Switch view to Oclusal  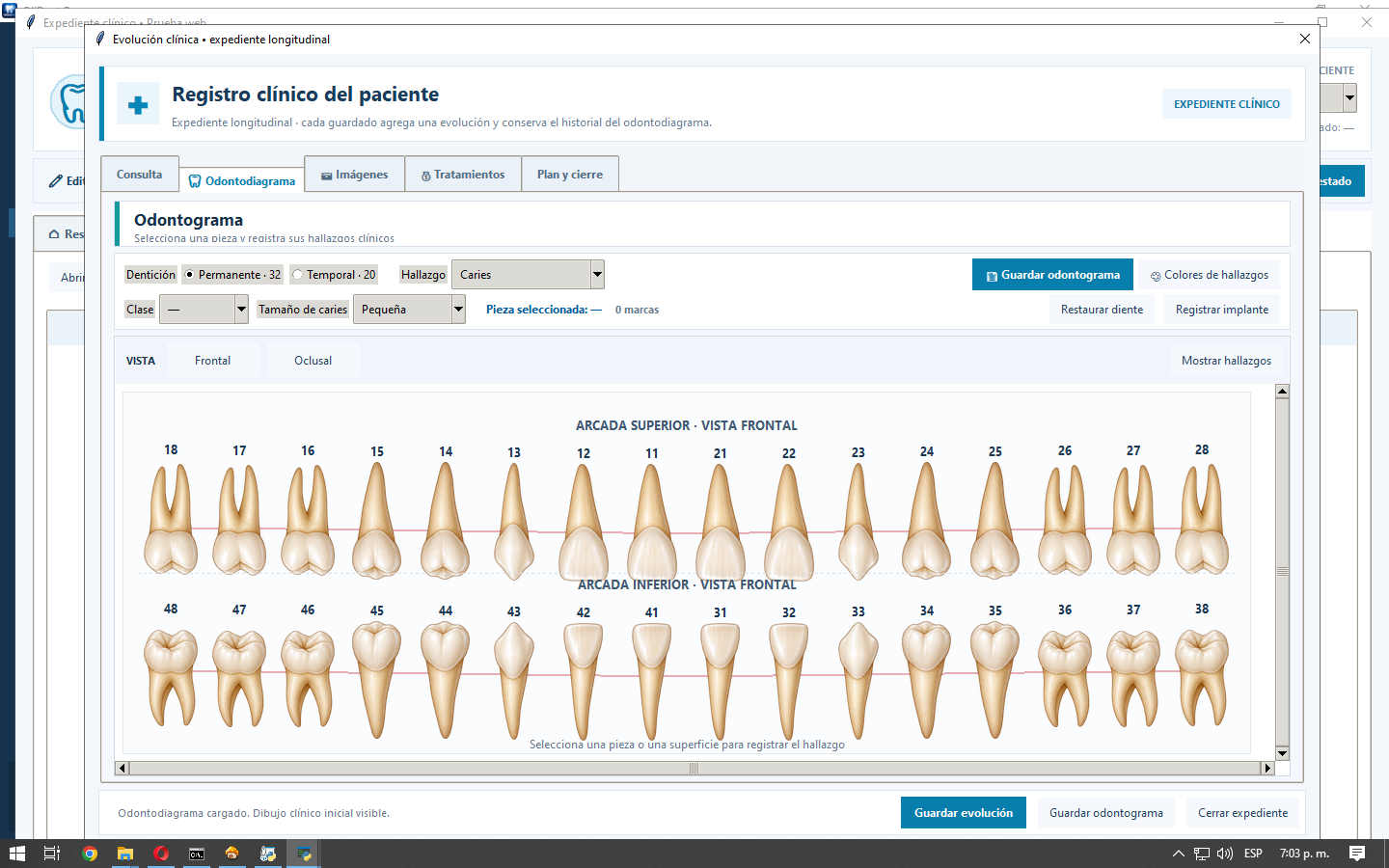pos(313,361)
